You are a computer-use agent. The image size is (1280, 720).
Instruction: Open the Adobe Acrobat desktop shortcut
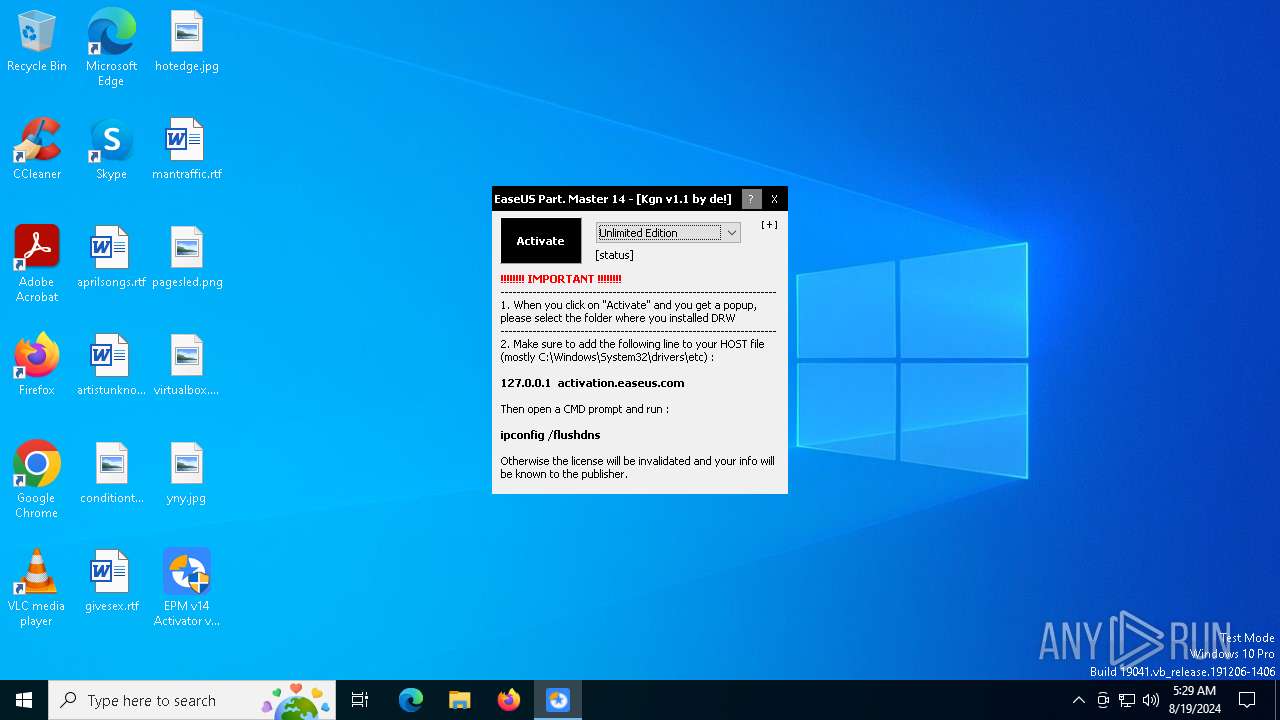(x=37, y=264)
